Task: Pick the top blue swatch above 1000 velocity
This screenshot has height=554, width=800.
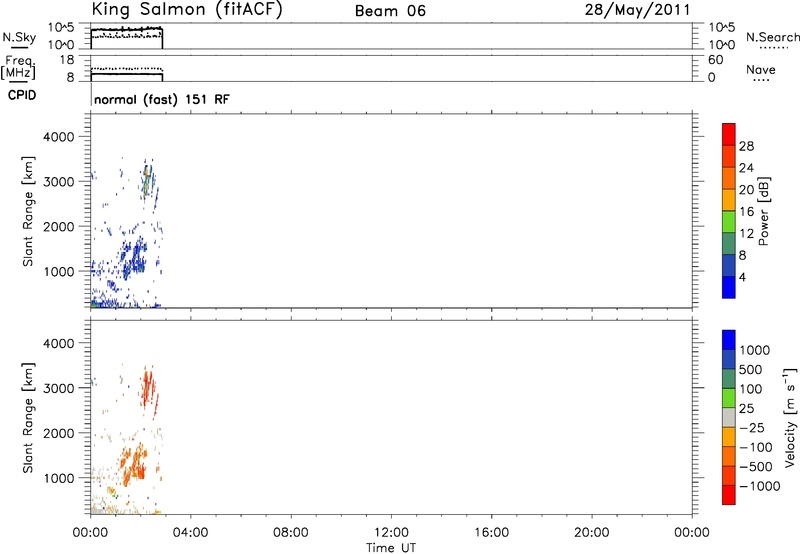Action: pyautogui.click(x=729, y=340)
